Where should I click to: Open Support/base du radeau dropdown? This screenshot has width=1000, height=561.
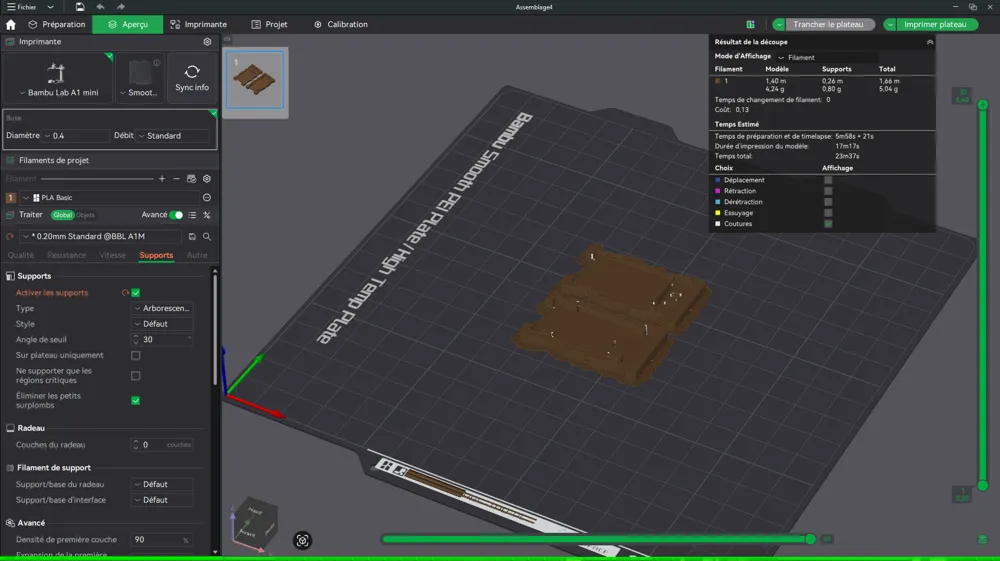click(162, 484)
